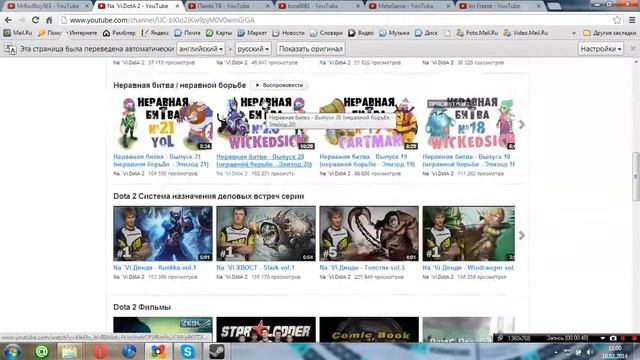Open the русский target language dropdown
Viewport: 640px width, 360px height.
(x=253, y=49)
